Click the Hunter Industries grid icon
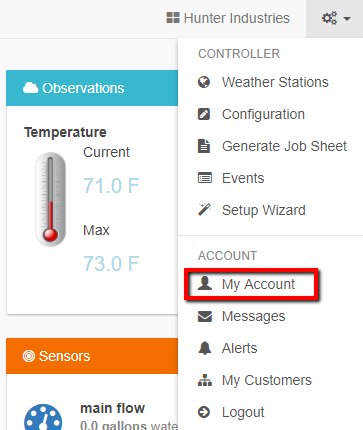 [x=173, y=18]
